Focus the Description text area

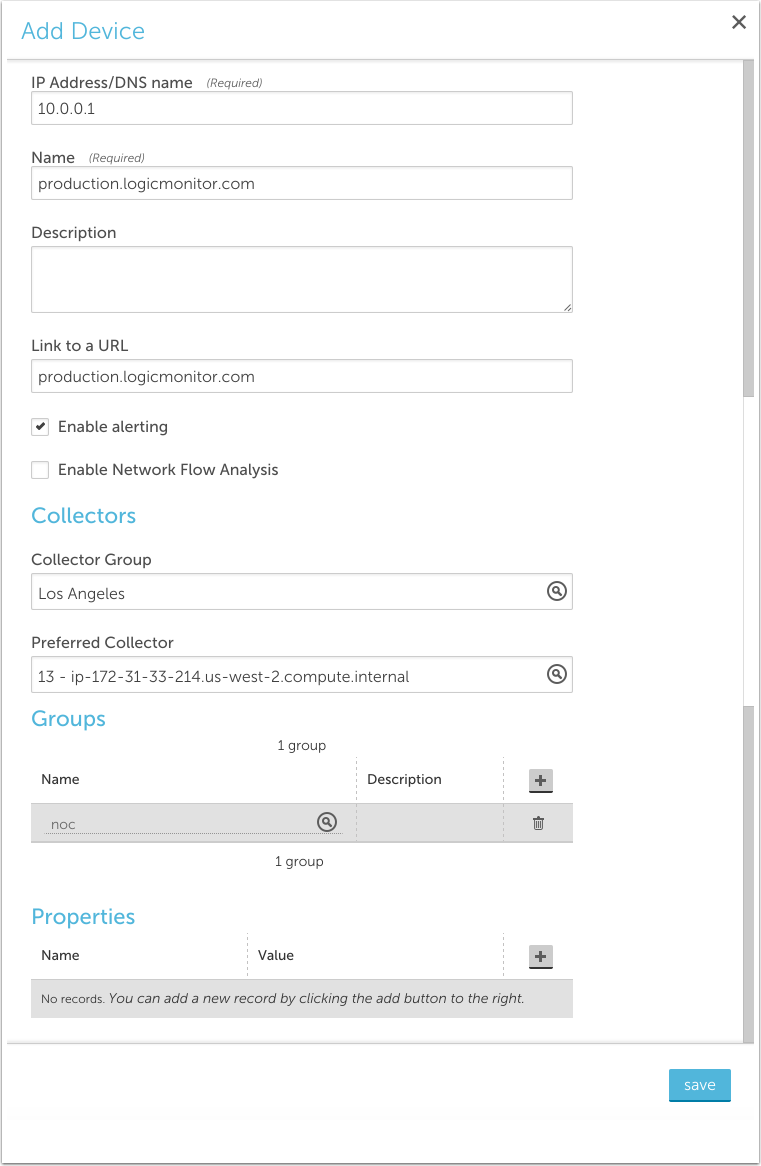[x=301, y=280]
